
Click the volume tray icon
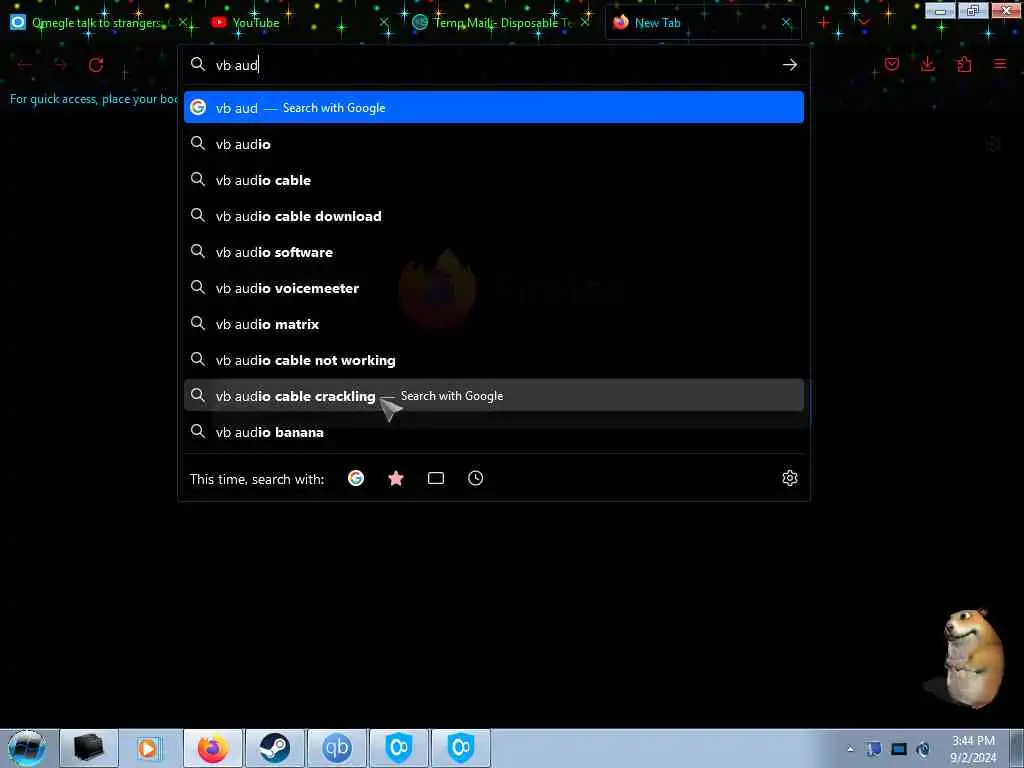click(x=923, y=749)
